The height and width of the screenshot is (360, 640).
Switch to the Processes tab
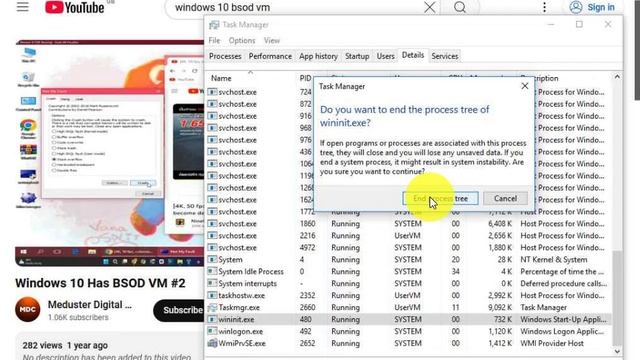coord(225,56)
